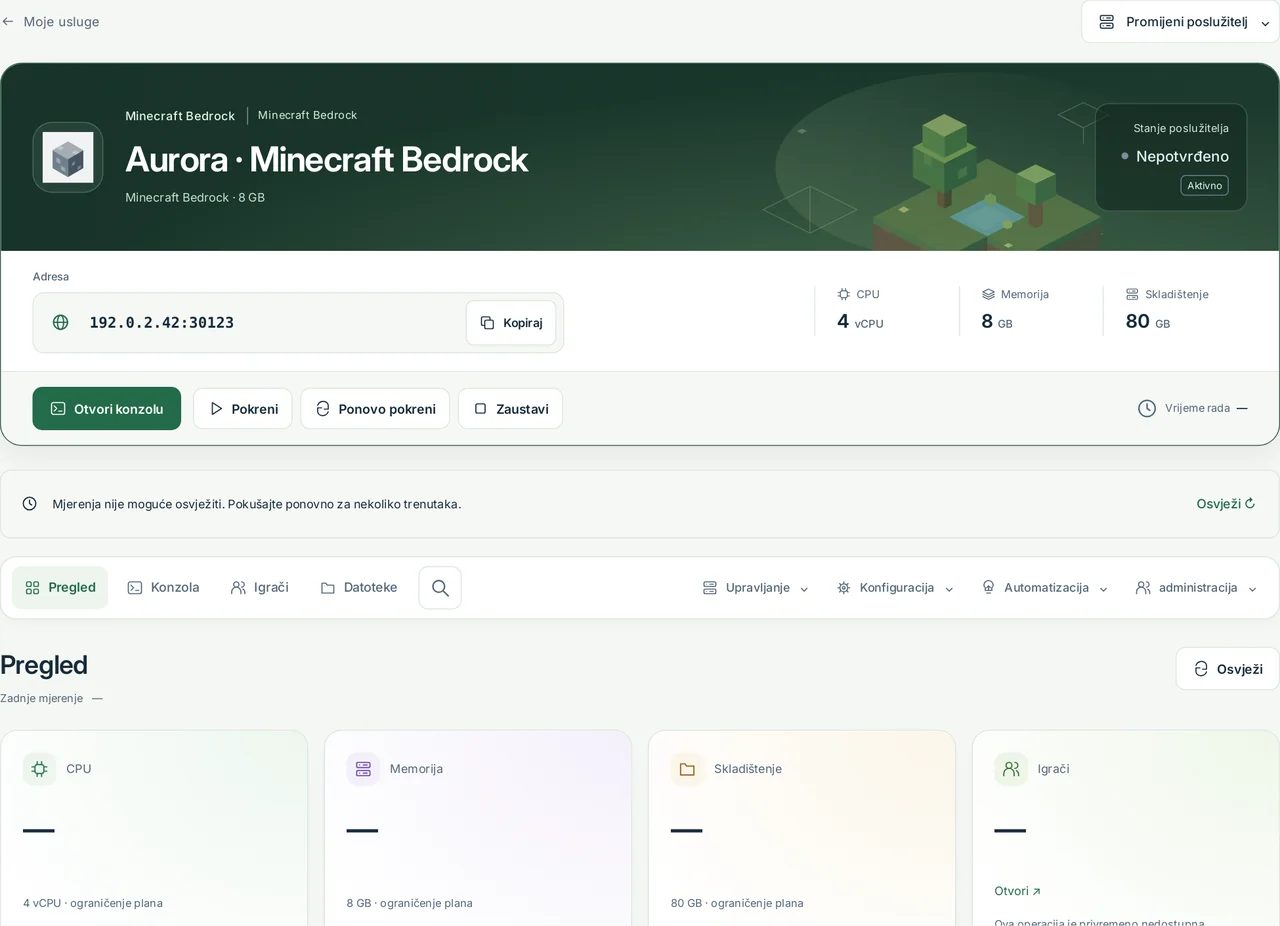
Task: Click Ponovo pokreni to restart the server
Action: 375,408
